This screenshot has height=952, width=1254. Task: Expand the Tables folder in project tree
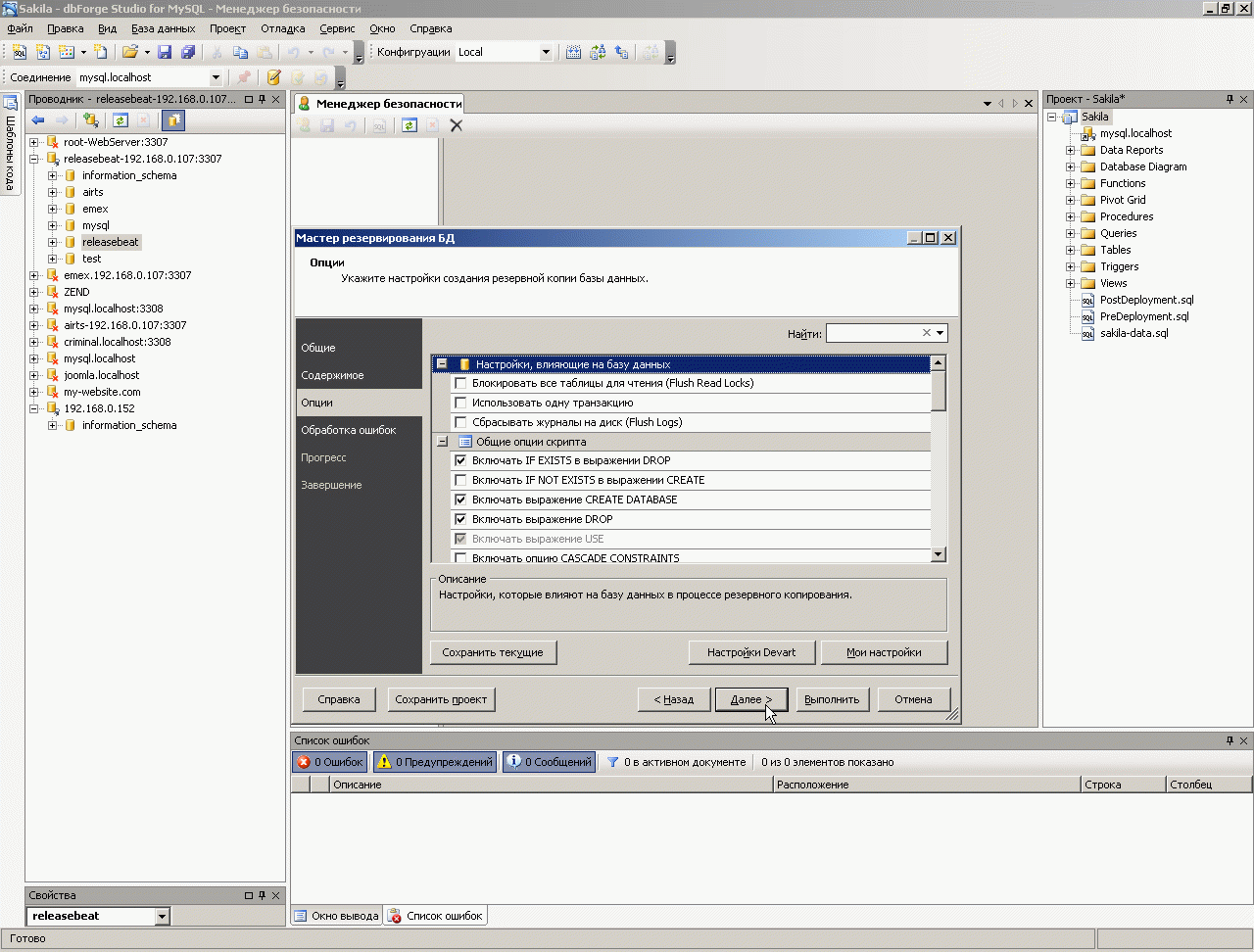tap(1071, 250)
